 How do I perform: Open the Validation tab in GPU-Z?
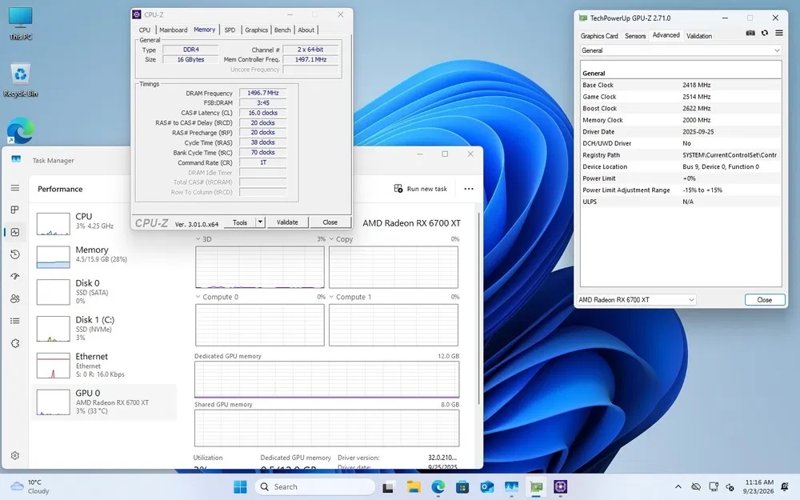pos(699,36)
